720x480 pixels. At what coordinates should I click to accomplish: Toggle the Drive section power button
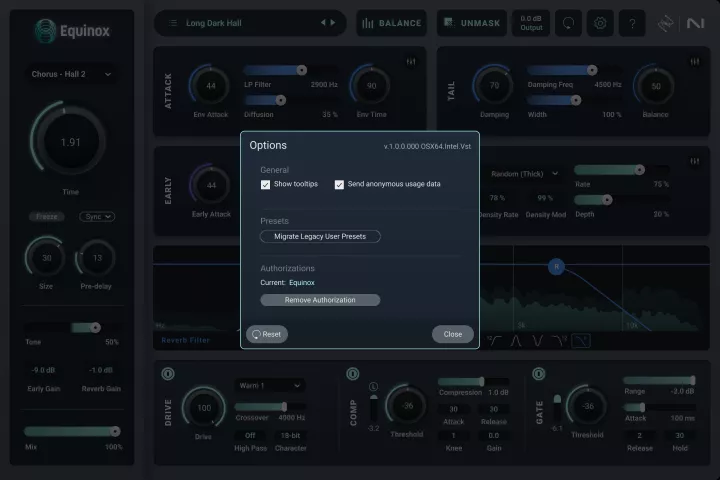(x=168, y=374)
